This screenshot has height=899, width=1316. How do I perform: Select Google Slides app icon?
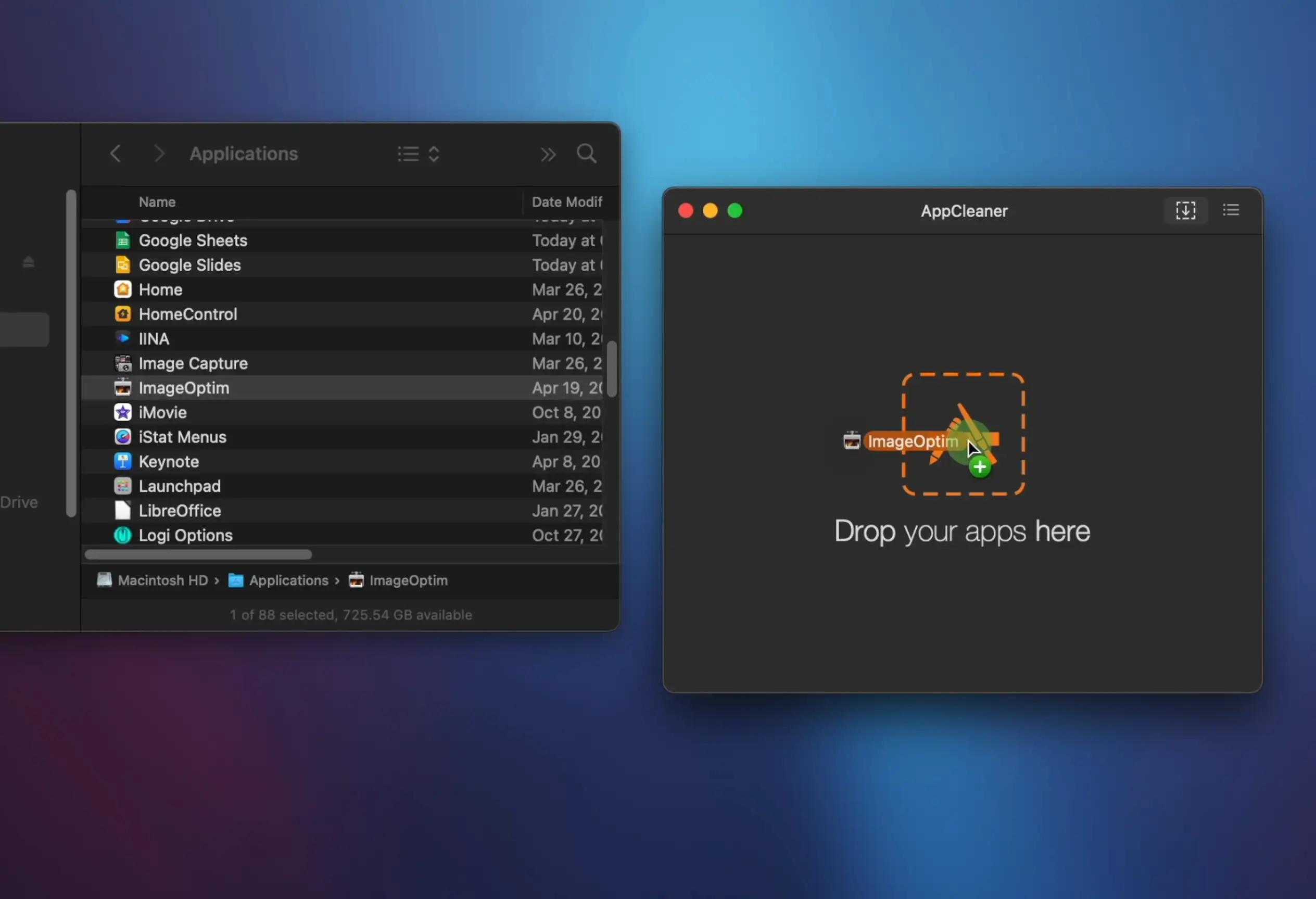(x=123, y=265)
